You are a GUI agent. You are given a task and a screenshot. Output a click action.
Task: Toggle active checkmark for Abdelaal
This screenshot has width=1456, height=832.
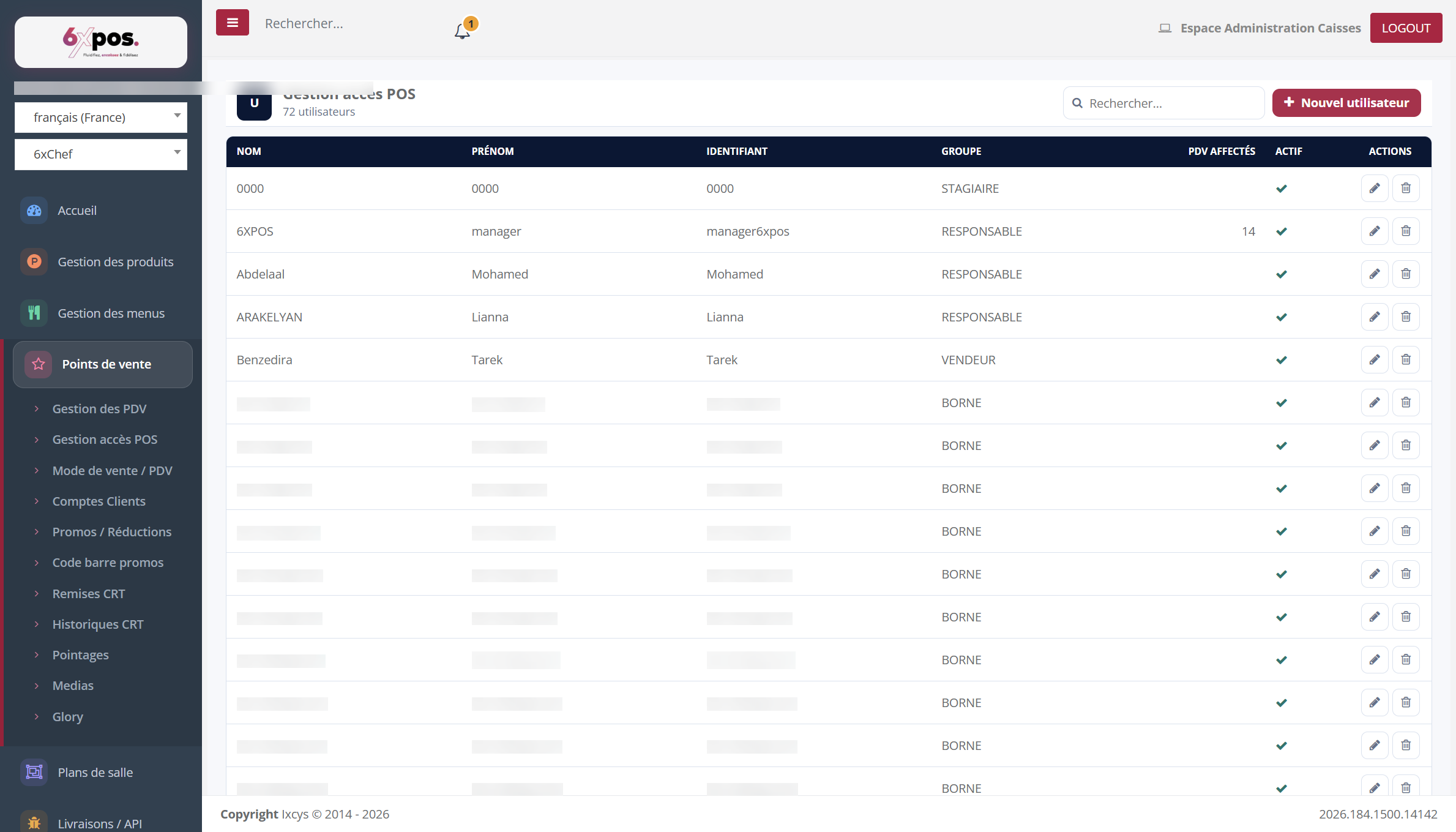1282,274
